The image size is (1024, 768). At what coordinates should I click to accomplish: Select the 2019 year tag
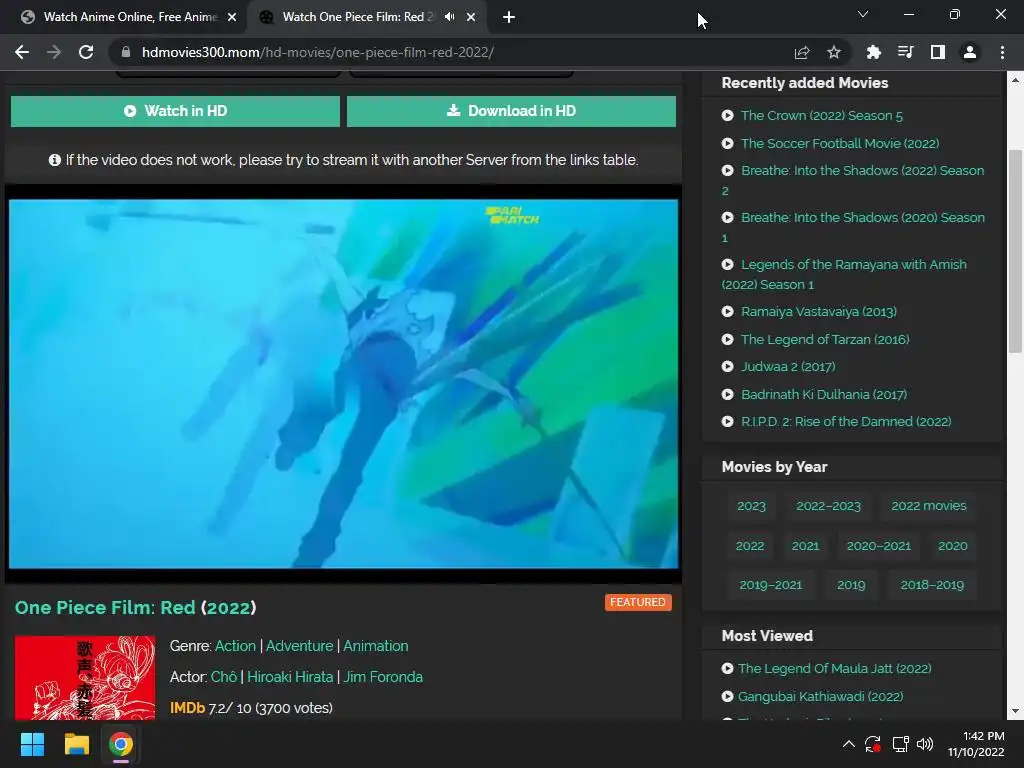[x=851, y=585]
